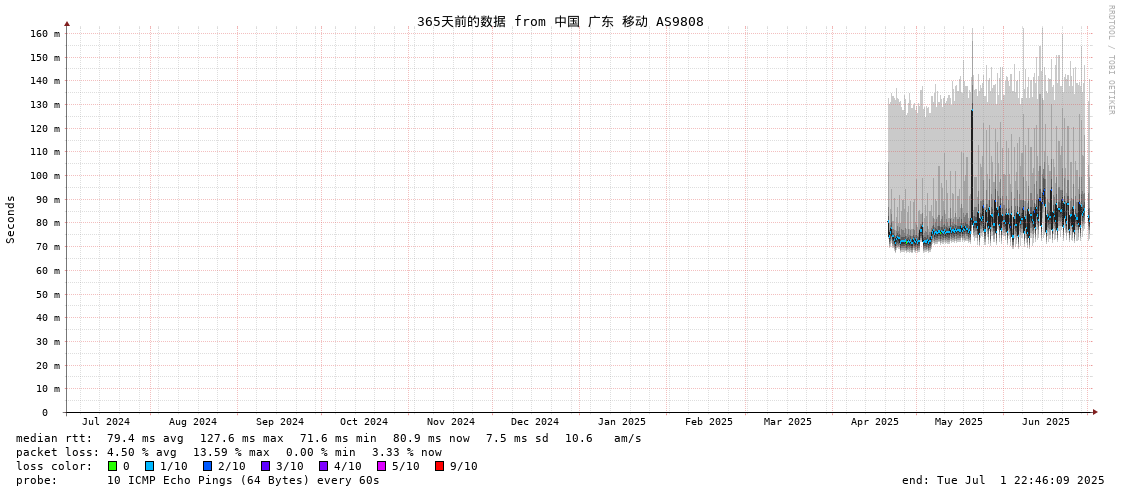Screen dimensions: 1121x494
Task: Click the purple 3/10 loss color swatch
Action: tap(265, 466)
